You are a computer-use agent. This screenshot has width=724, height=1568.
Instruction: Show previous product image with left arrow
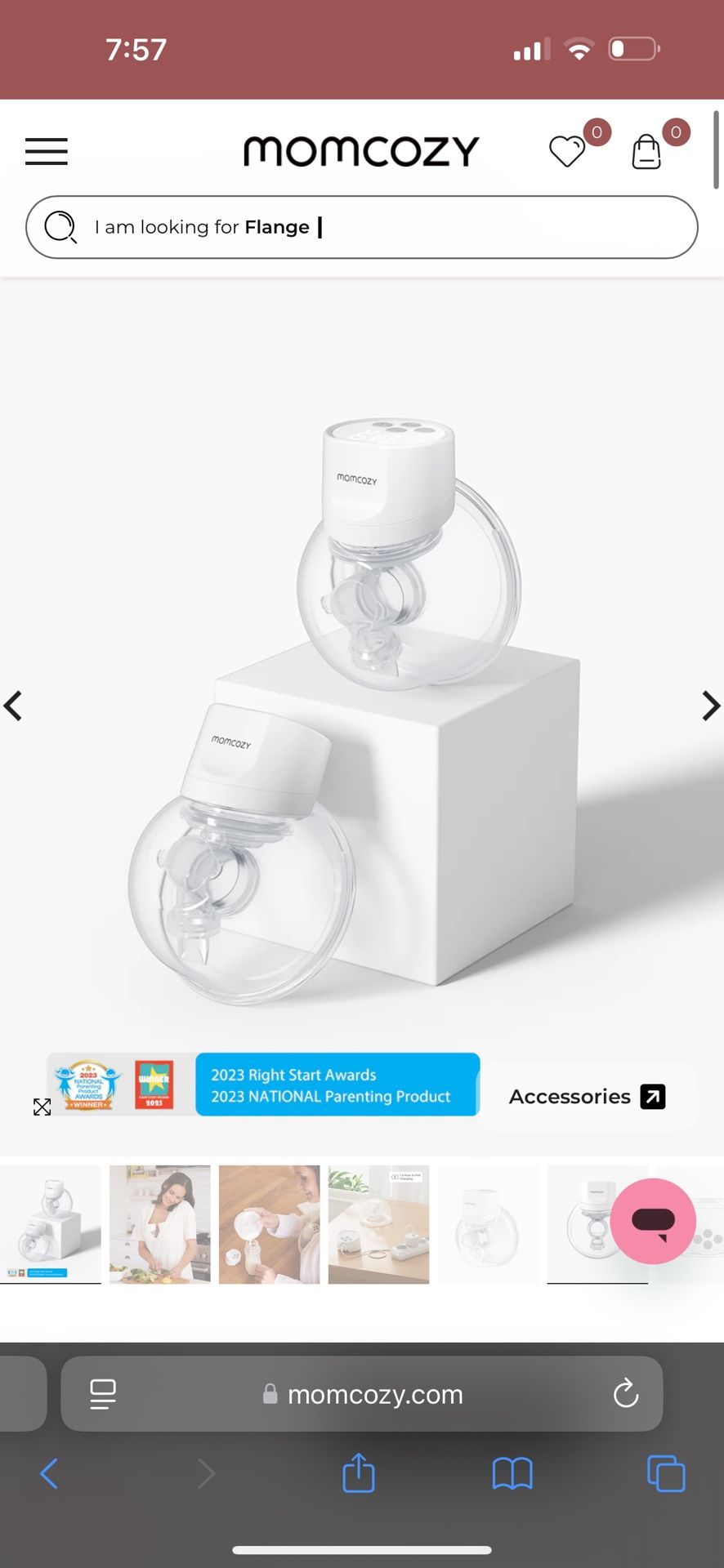point(13,706)
